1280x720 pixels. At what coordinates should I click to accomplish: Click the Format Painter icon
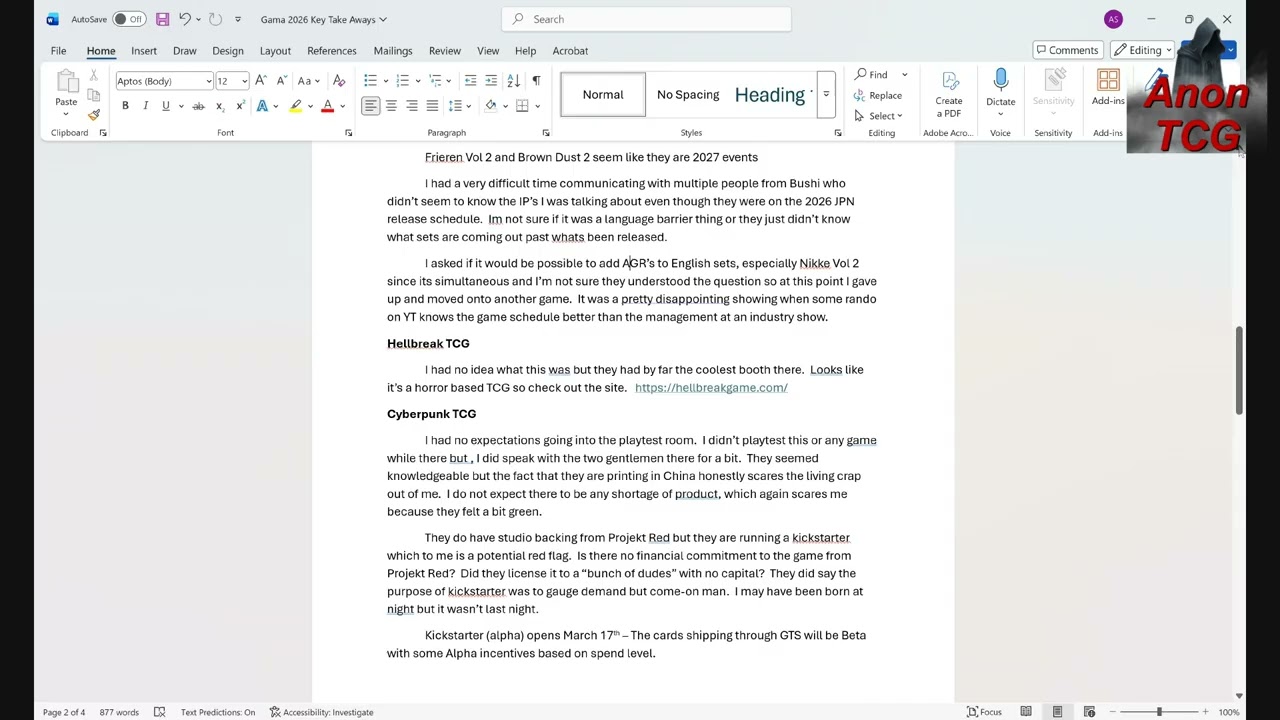pos(94,115)
